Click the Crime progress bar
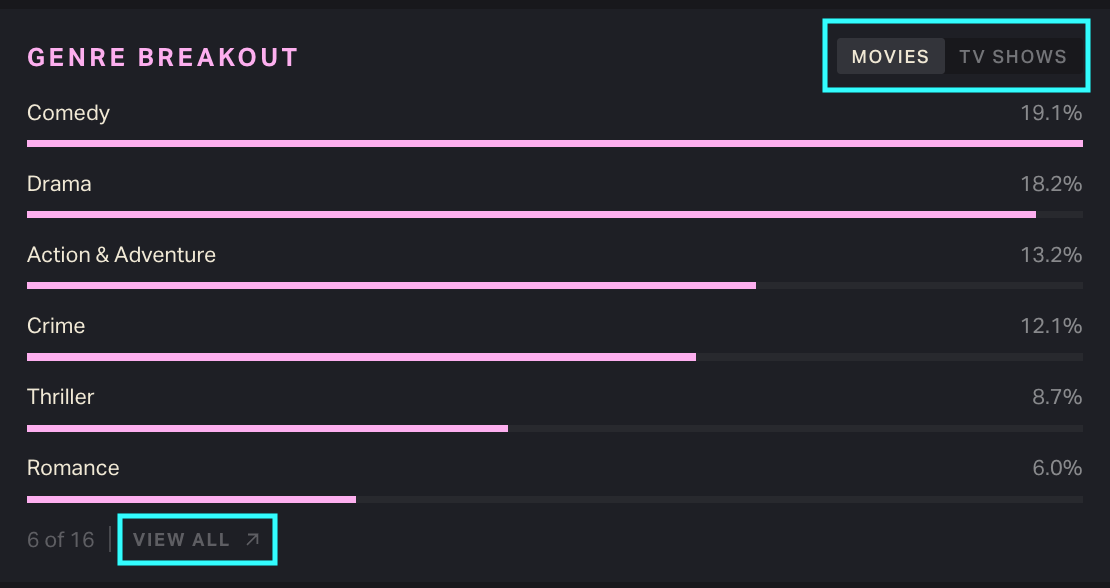This screenshot has width=1110, height=588. 361,357
